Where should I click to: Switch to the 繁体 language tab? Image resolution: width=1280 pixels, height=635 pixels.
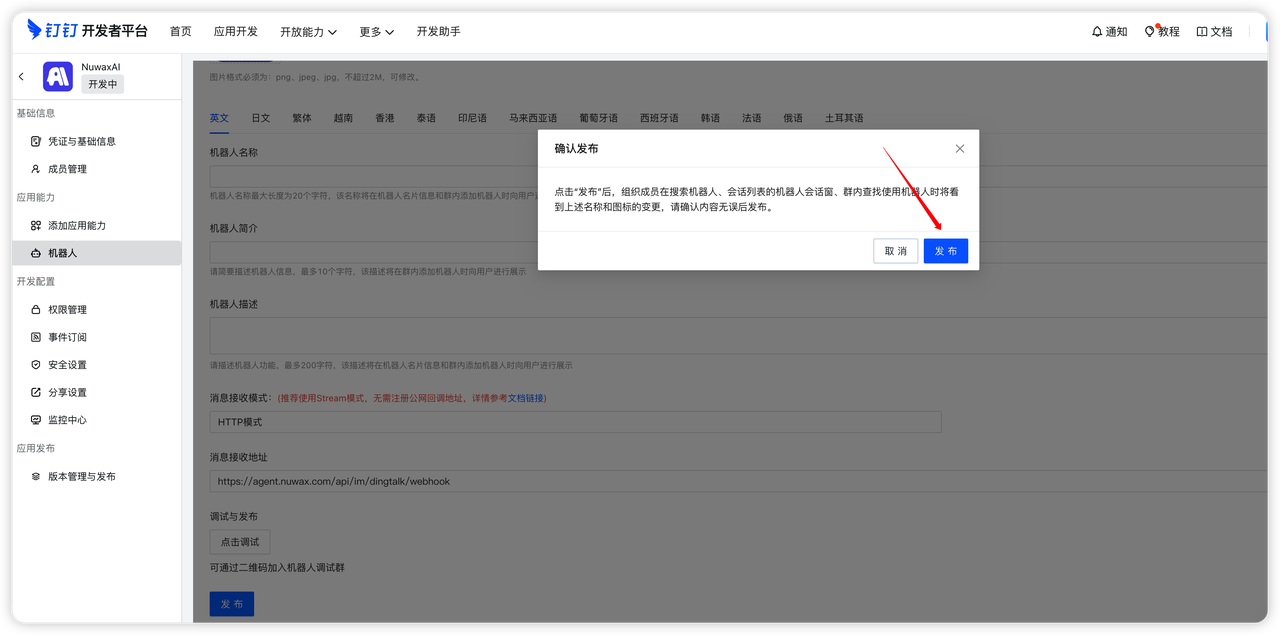coord(302,118)
